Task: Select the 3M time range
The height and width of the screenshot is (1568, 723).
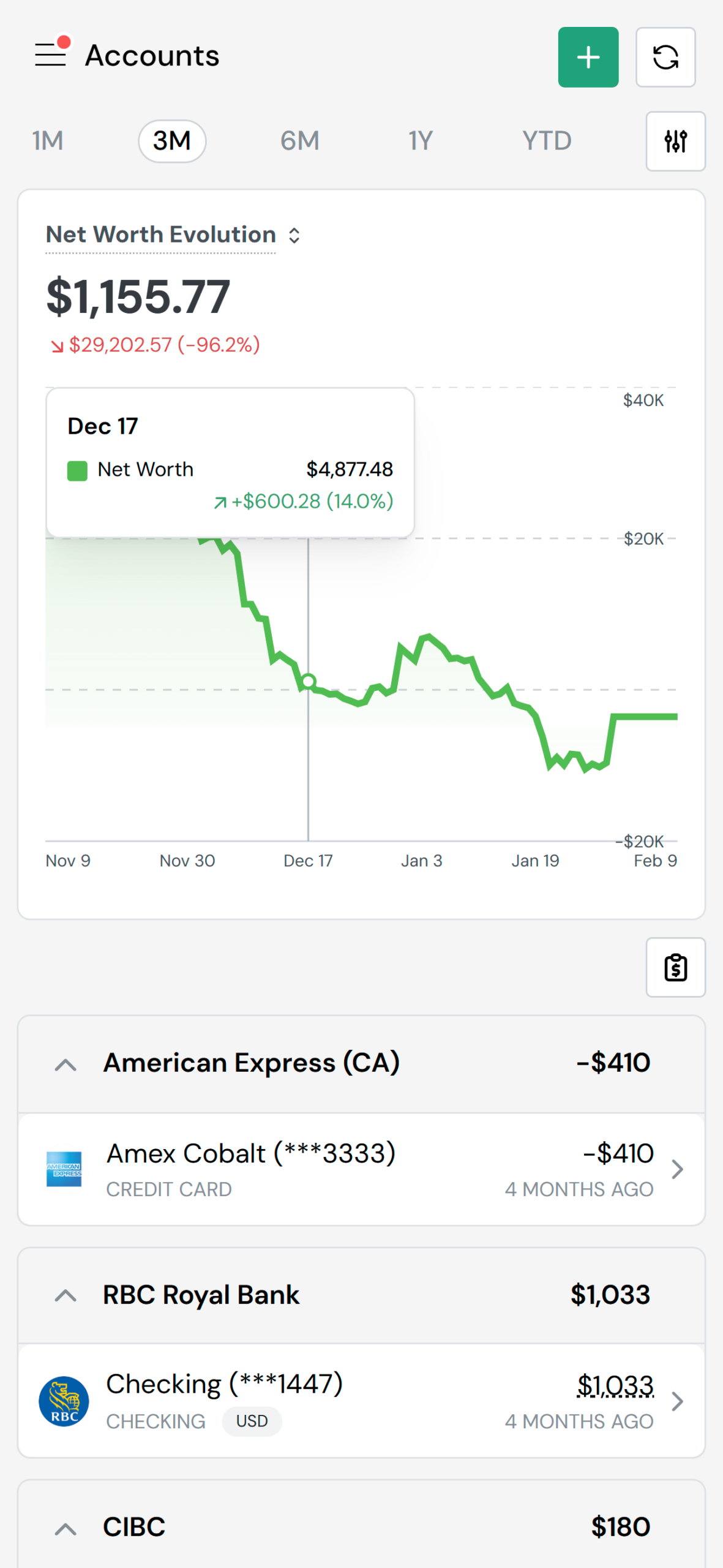Action: [172, 141]
